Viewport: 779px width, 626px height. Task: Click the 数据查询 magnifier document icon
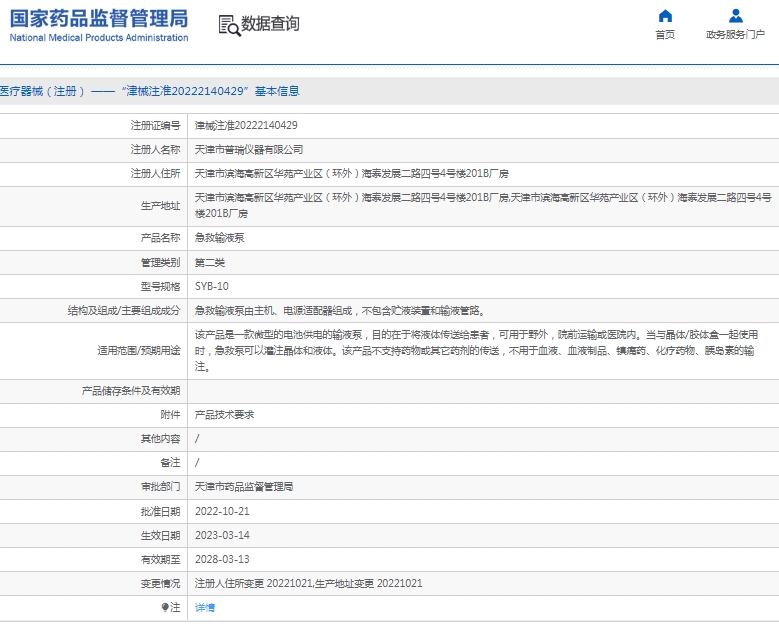(229, 25)
